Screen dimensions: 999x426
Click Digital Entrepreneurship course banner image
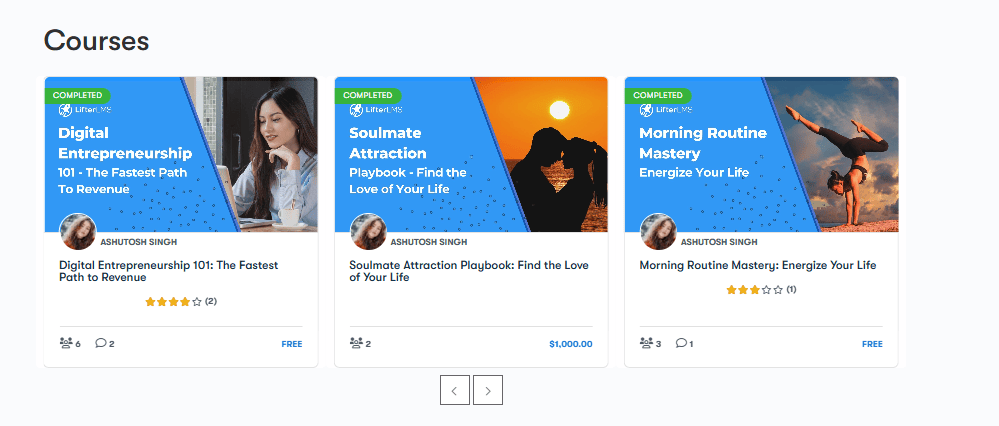(x=181, y=155)
